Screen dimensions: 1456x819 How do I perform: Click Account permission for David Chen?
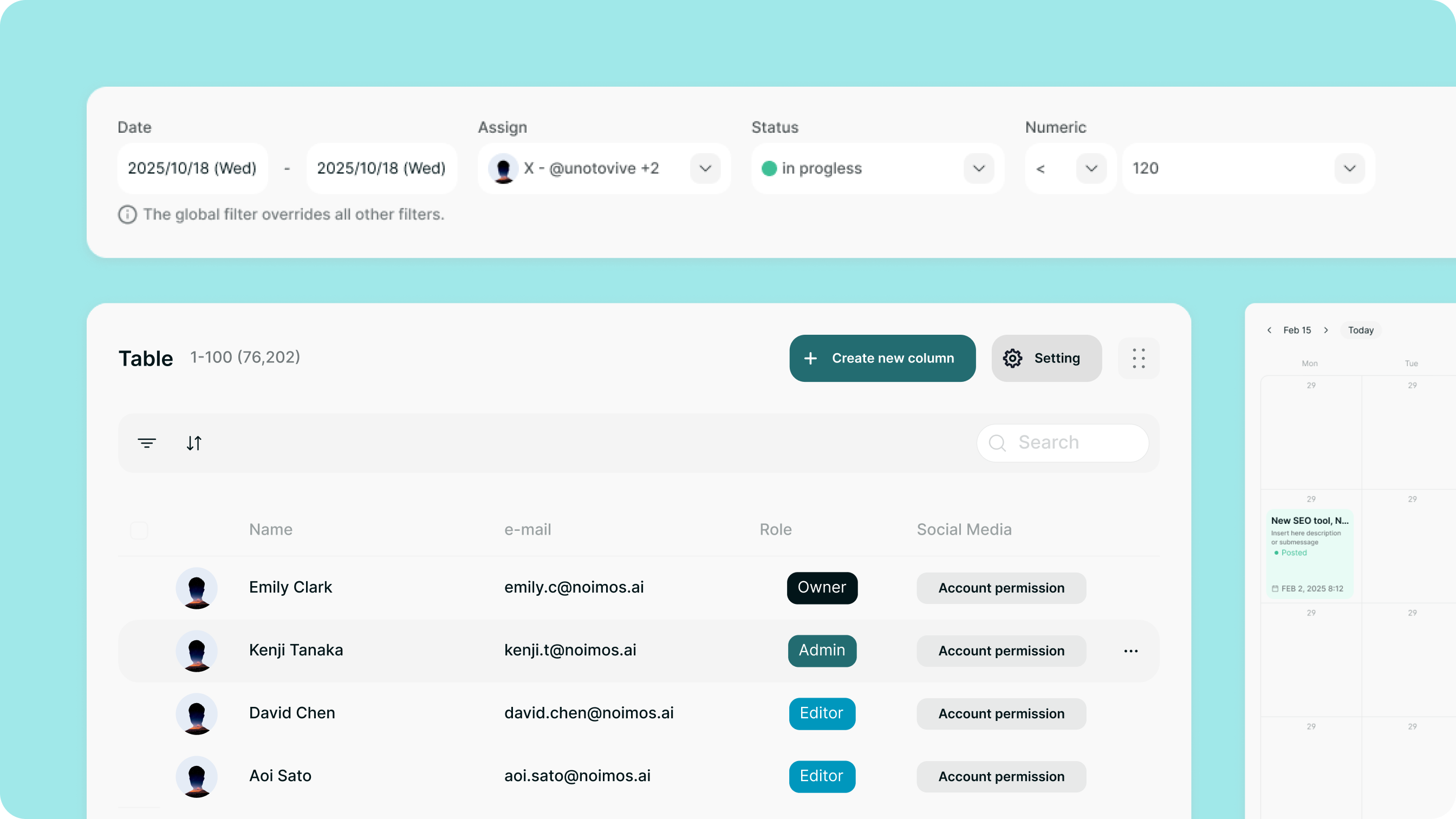click(1001, 714)
